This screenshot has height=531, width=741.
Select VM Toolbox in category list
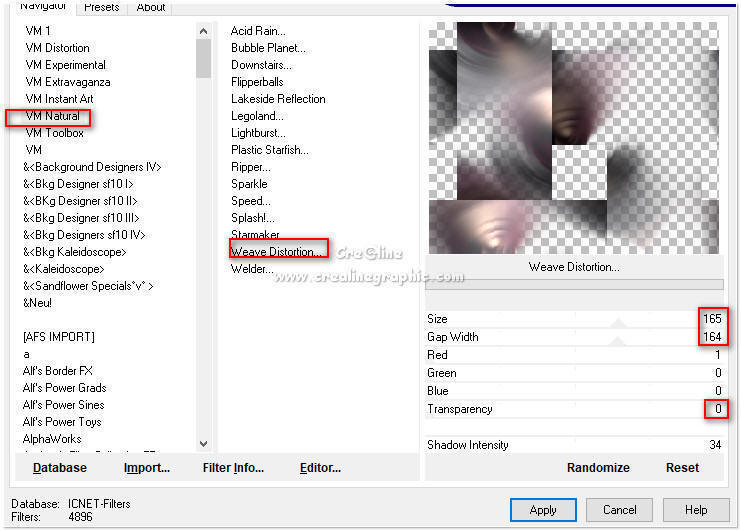[54, 133]
